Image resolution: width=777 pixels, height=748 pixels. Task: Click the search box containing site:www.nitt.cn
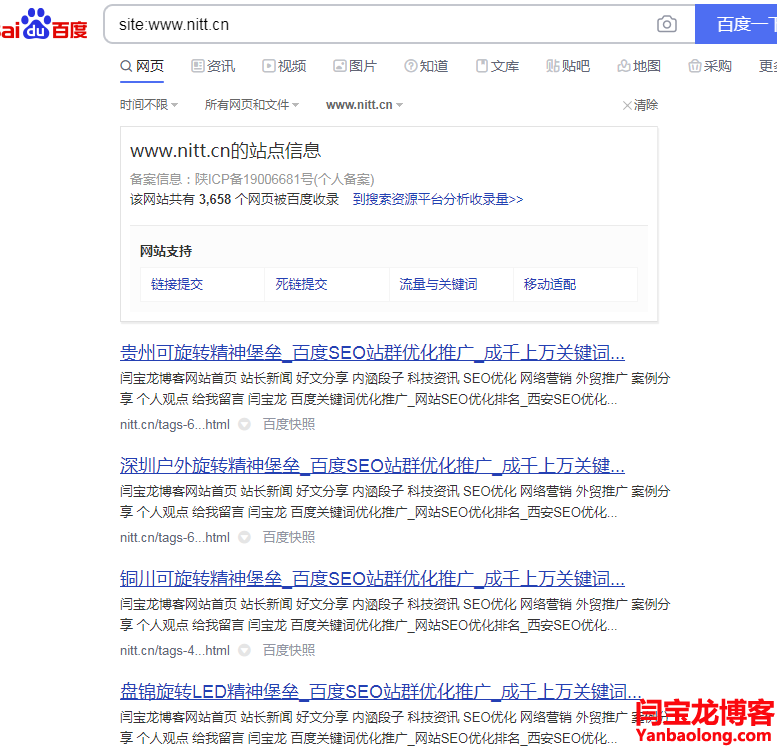click(380, 24)
